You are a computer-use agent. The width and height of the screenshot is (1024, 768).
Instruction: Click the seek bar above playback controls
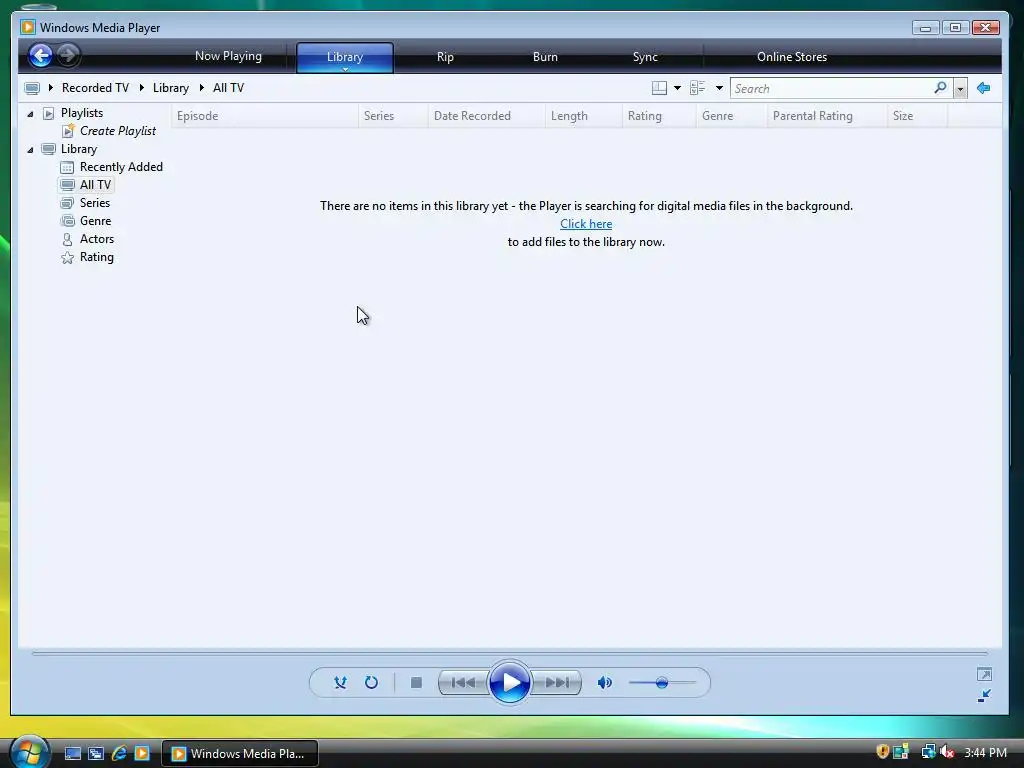click(x=509, y=653)
